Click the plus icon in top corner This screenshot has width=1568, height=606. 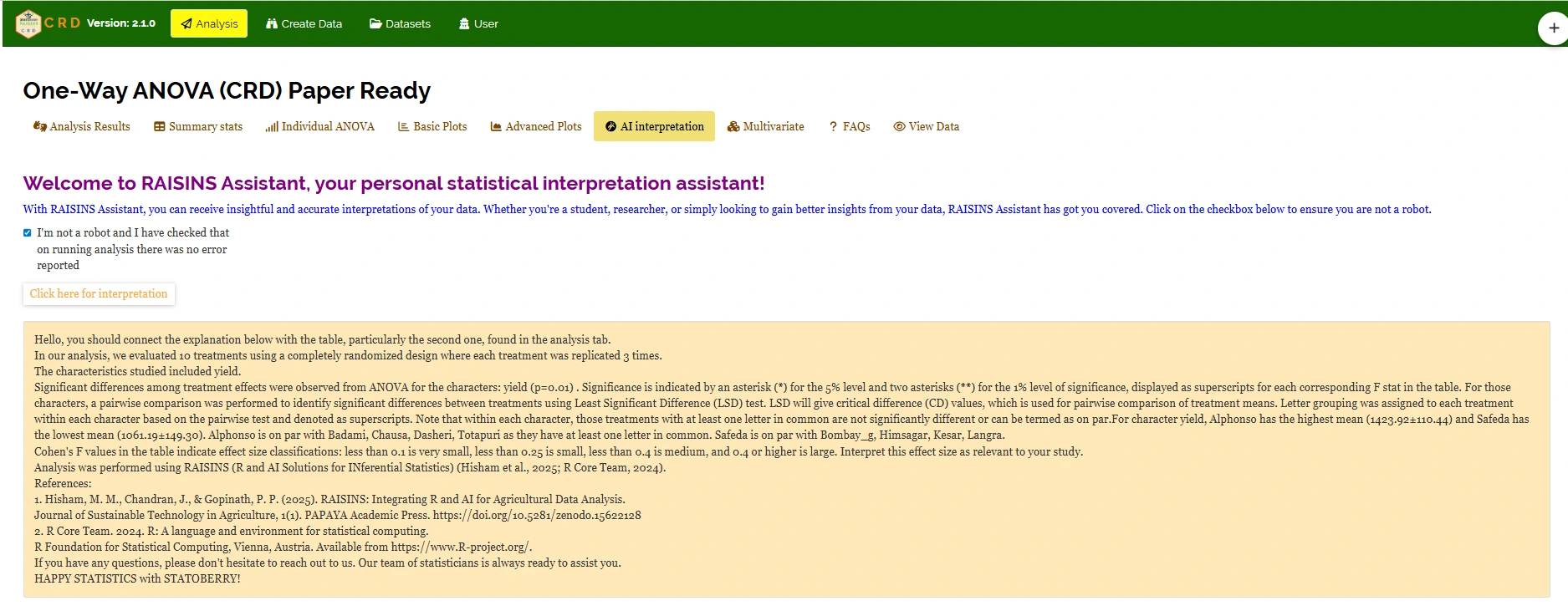[1554, 28]
